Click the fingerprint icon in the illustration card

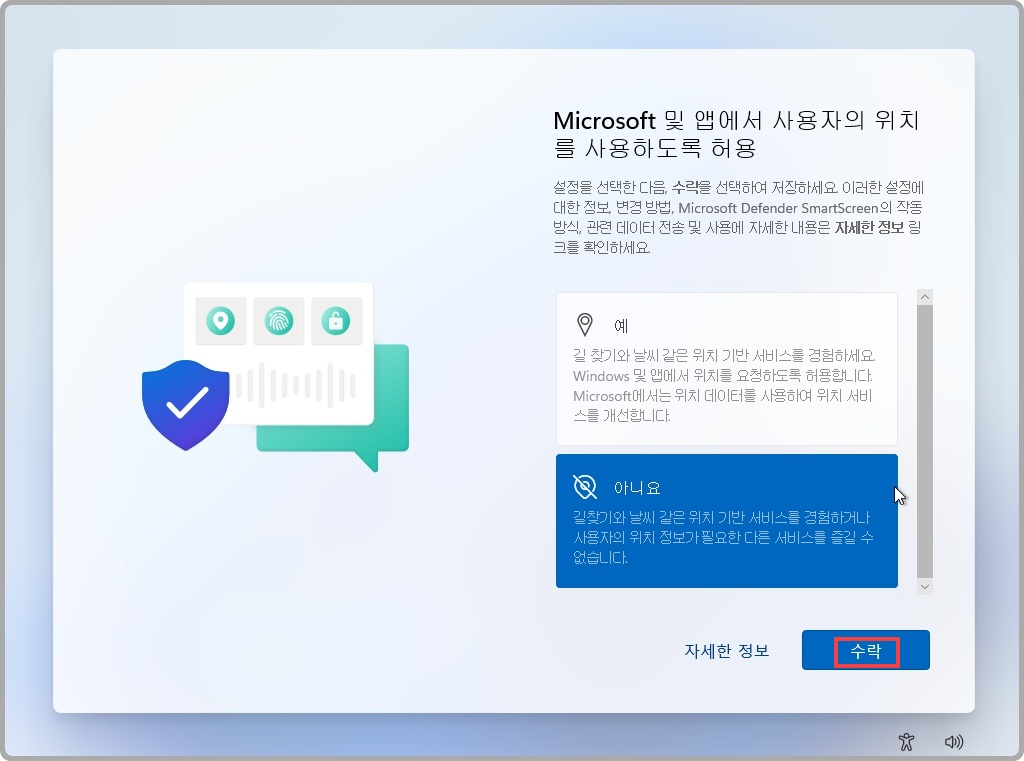[280, 321]
